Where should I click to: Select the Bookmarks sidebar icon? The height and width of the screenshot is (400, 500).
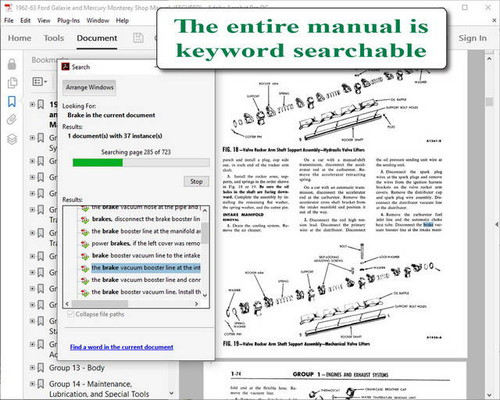12,101
